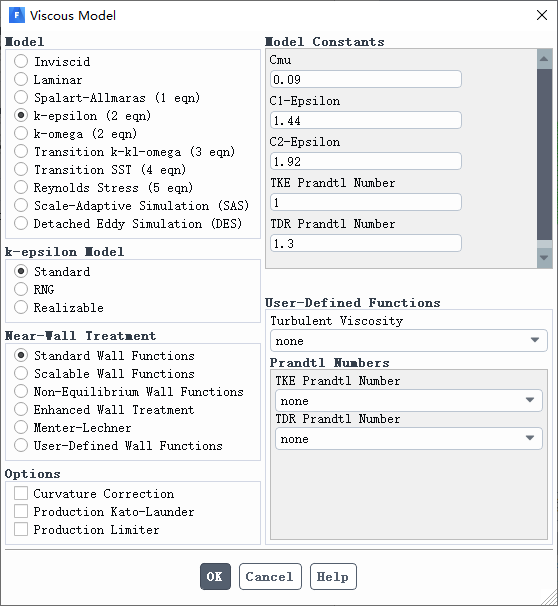
Task: Enable the Production Limiter checkbox
Action: [x=21, y=529]
